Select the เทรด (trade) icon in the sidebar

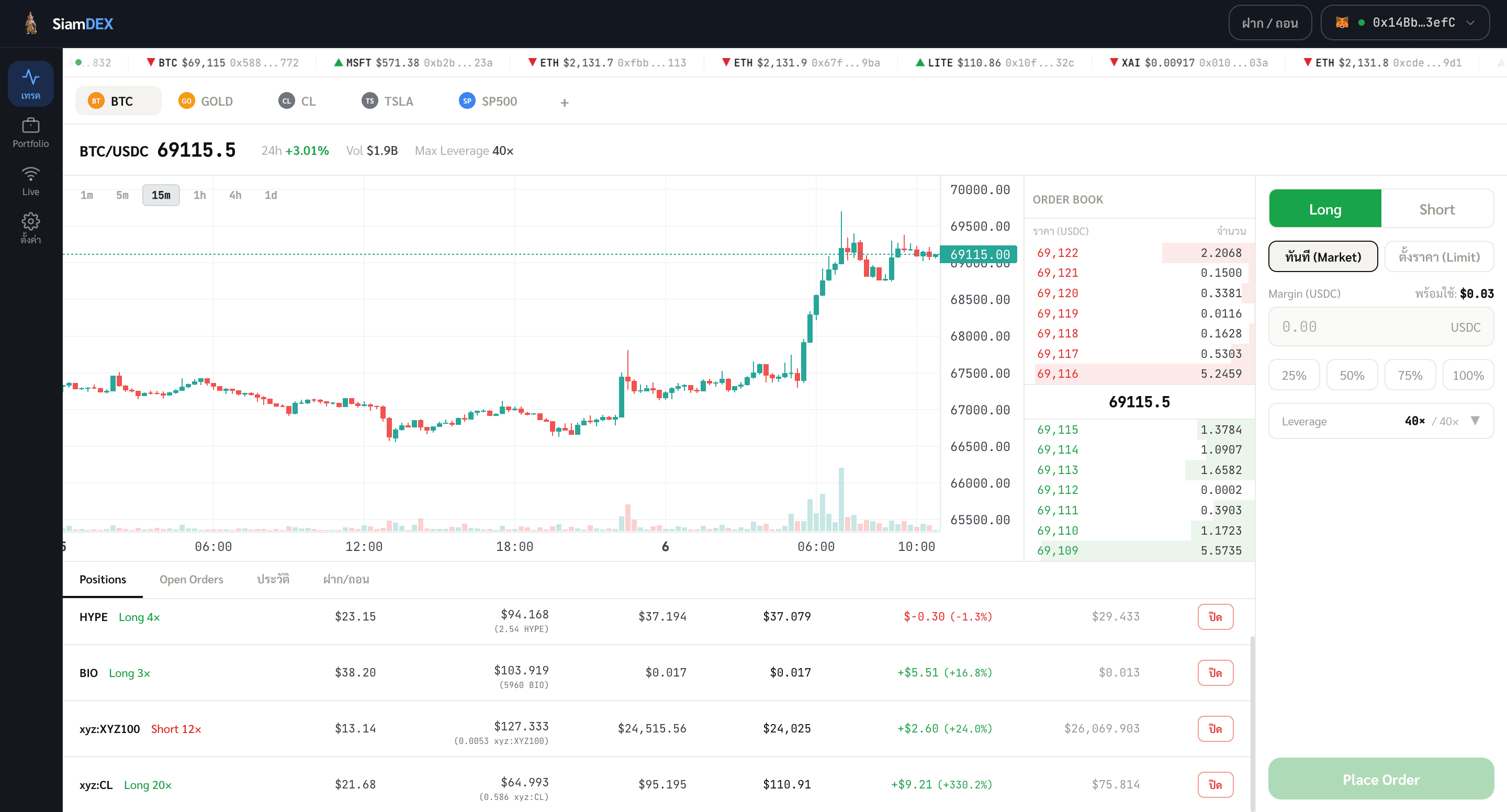pyautogui.click(x=30, y=82)
